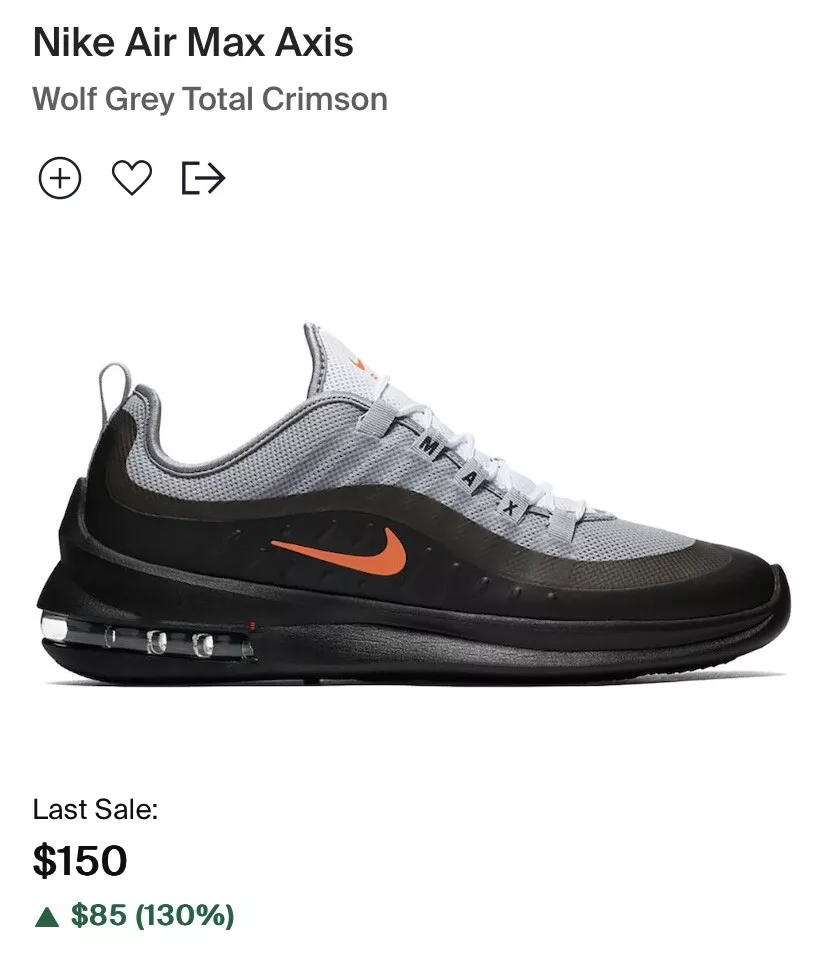Image resolution: width=828 pixels, height=956 pixels.
Task: Click the 130% percentage change
Action: coord(185,915)
